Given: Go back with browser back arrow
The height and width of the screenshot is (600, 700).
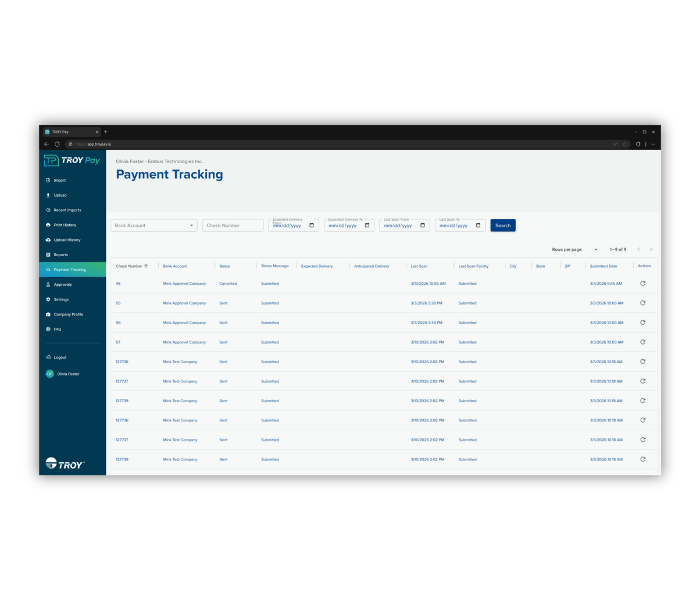Looking at the screenshot, I should click(x=46, y=144).
